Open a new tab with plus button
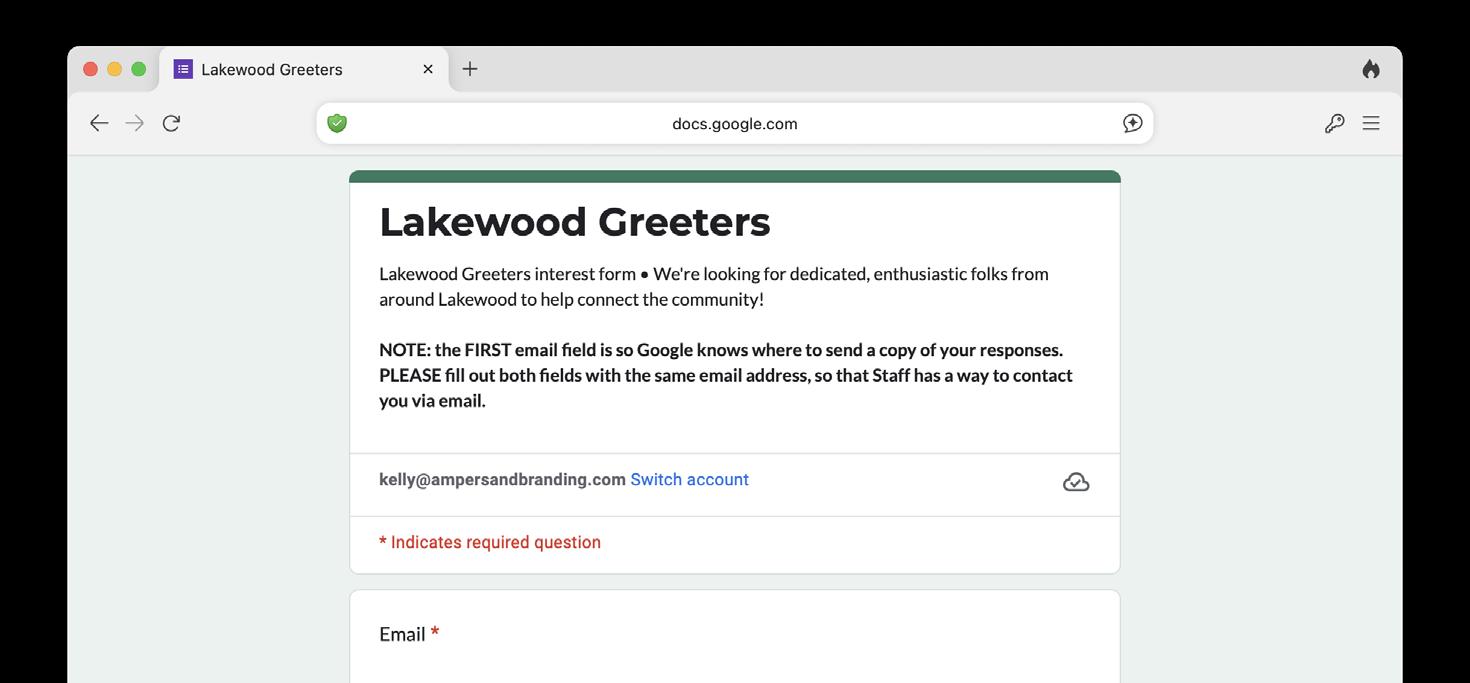 (x=470, y=69)
